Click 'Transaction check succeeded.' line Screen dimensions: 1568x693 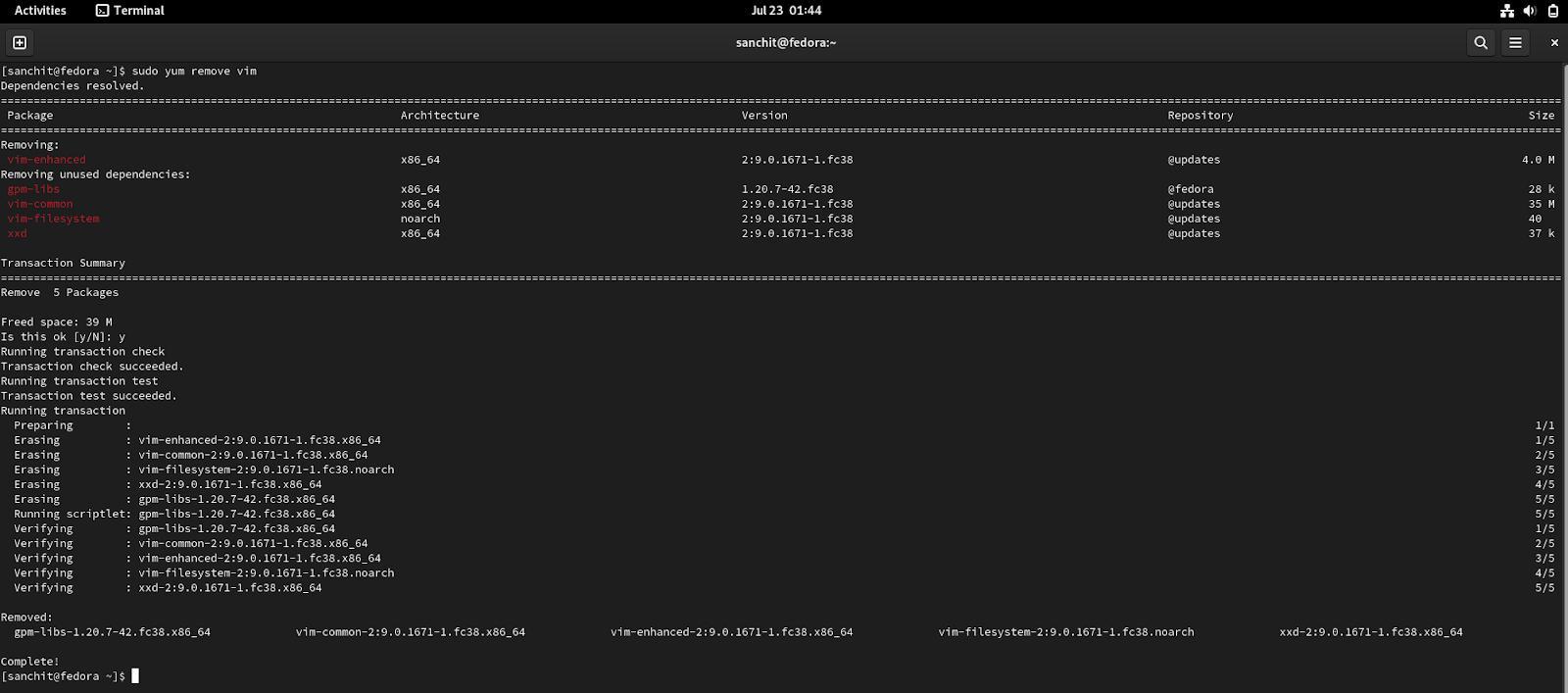pyautogui.click(x=92, y=366)
